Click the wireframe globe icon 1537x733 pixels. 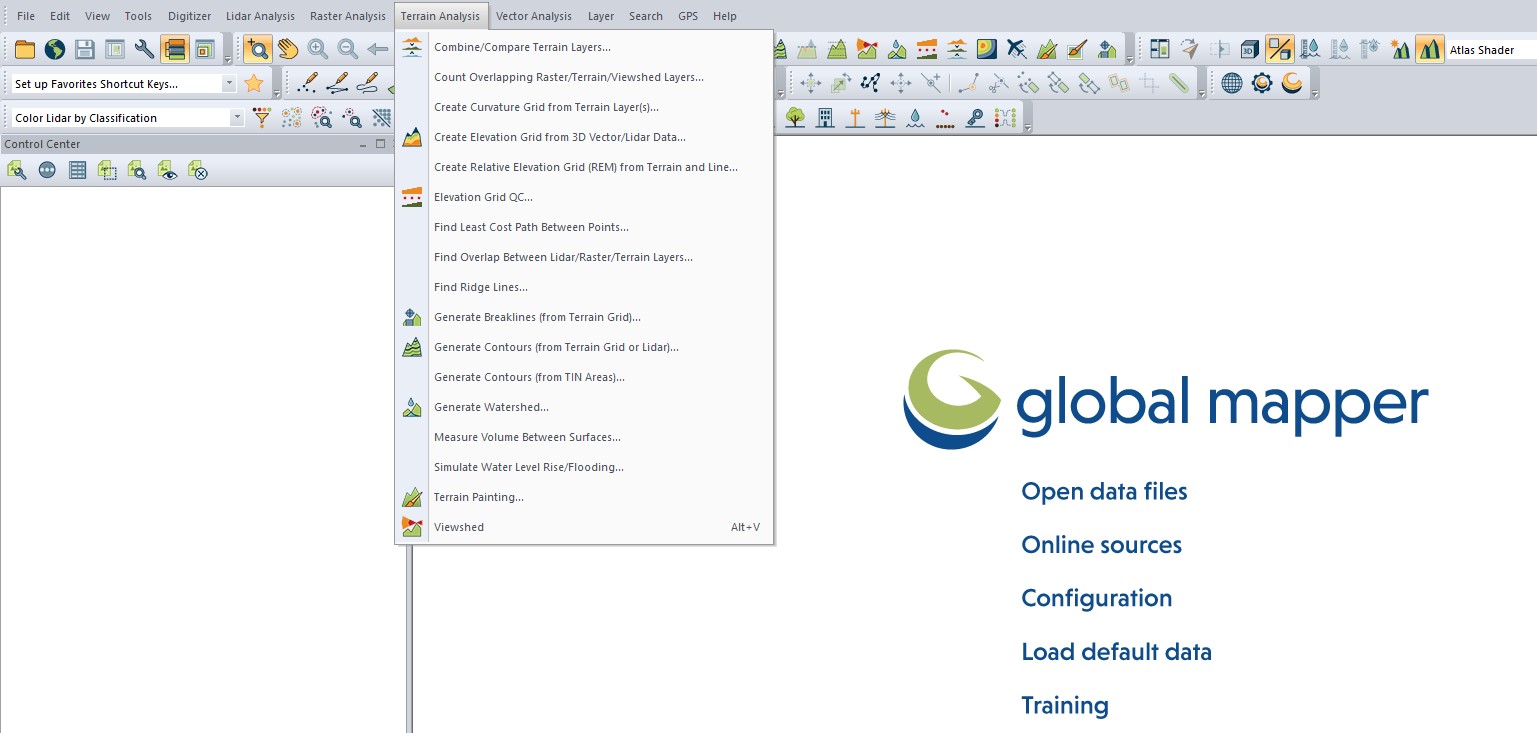pos(1232,83)
